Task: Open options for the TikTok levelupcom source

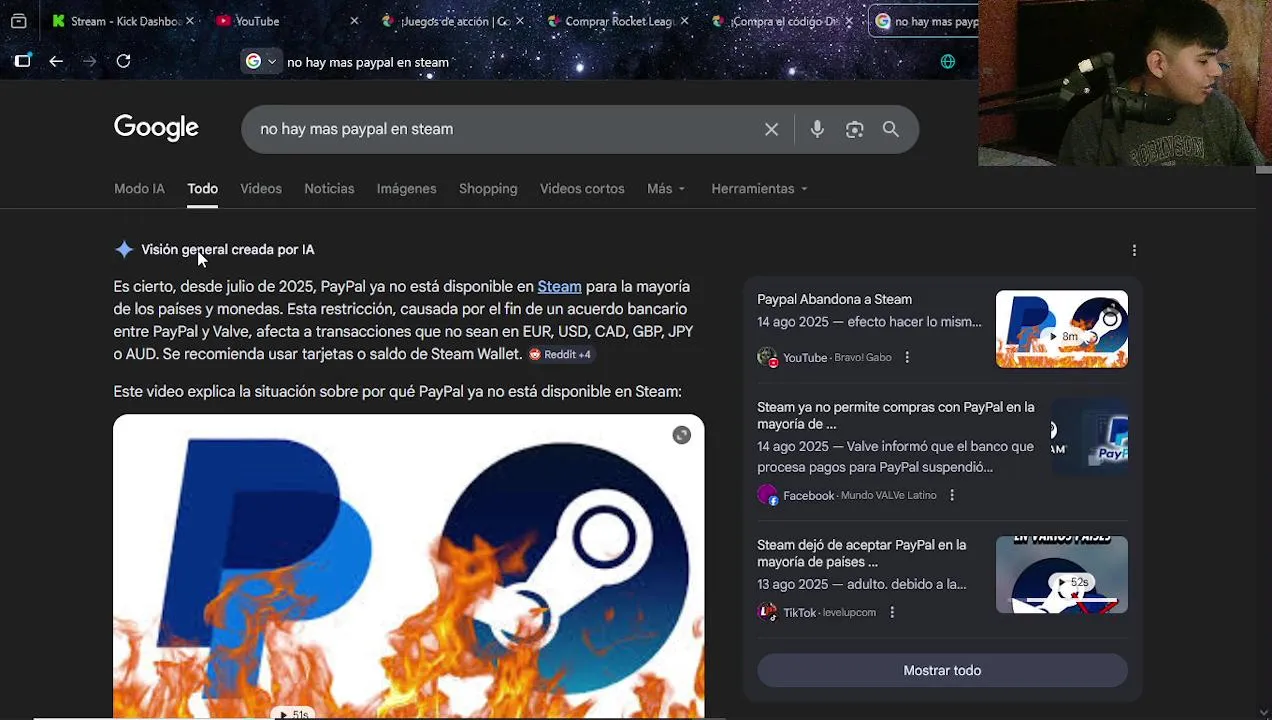Action: pos(892,612)
